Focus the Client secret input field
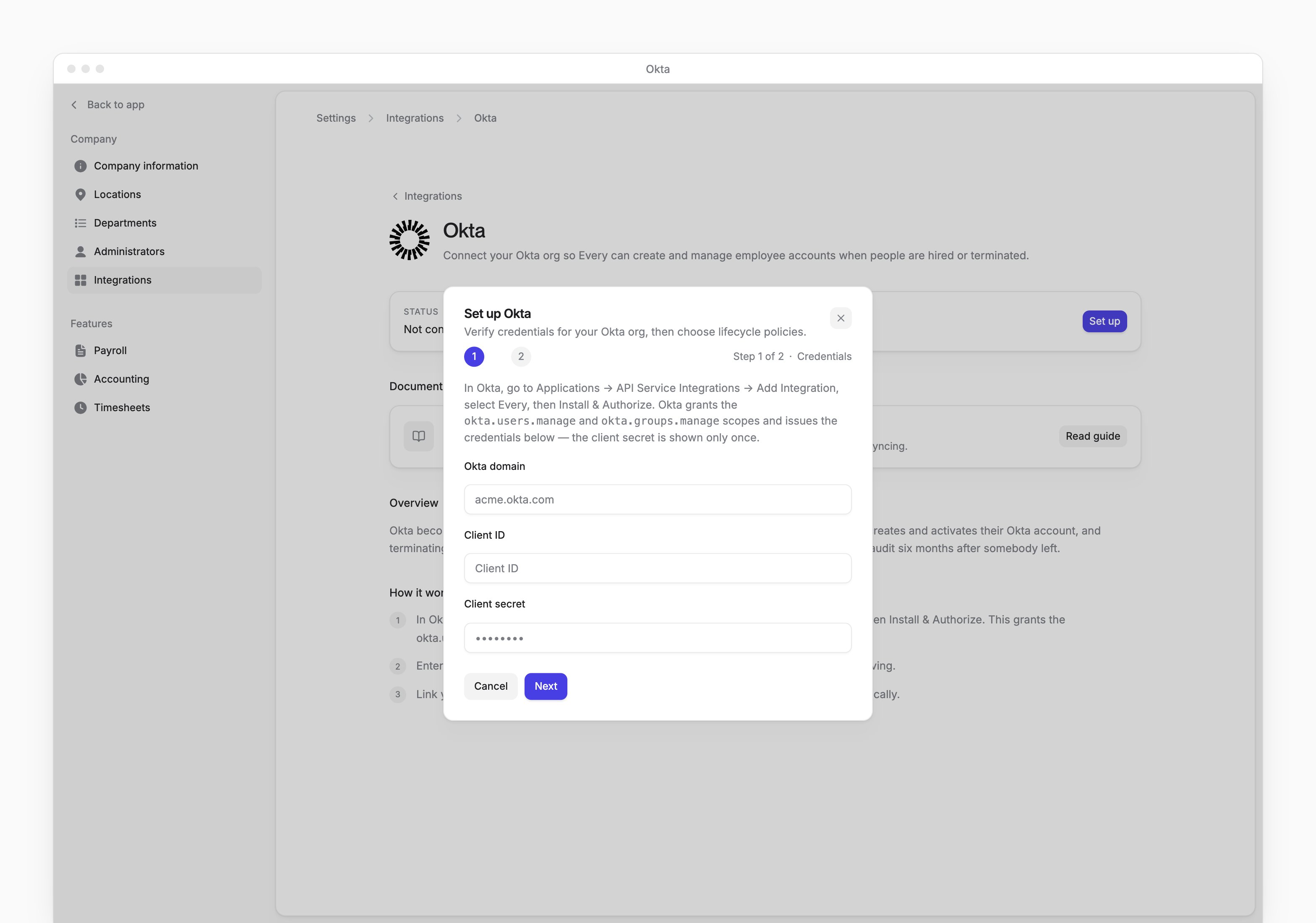1316x923 pixels. [x=658, y=638]
